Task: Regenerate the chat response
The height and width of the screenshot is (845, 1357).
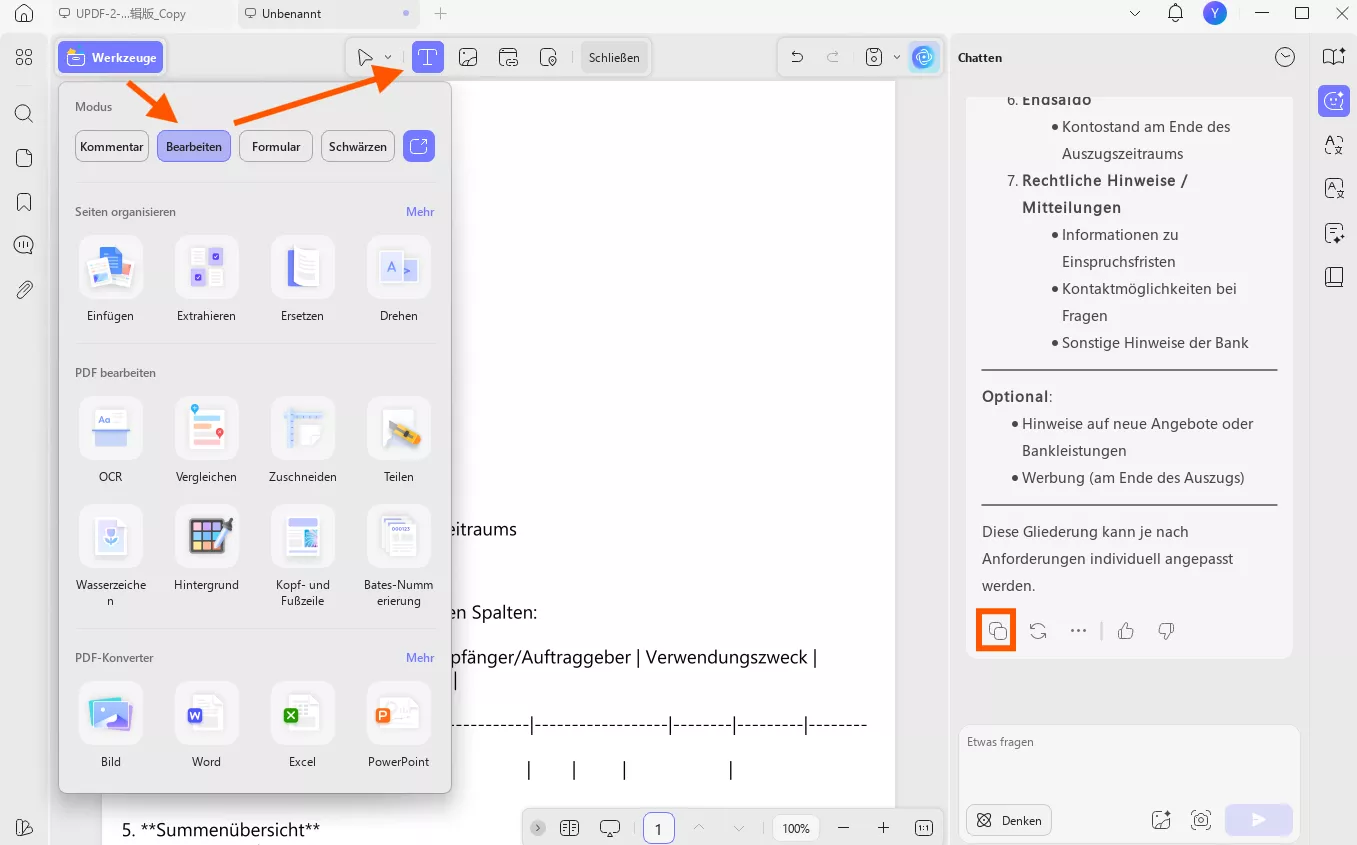Action: 1038,631
